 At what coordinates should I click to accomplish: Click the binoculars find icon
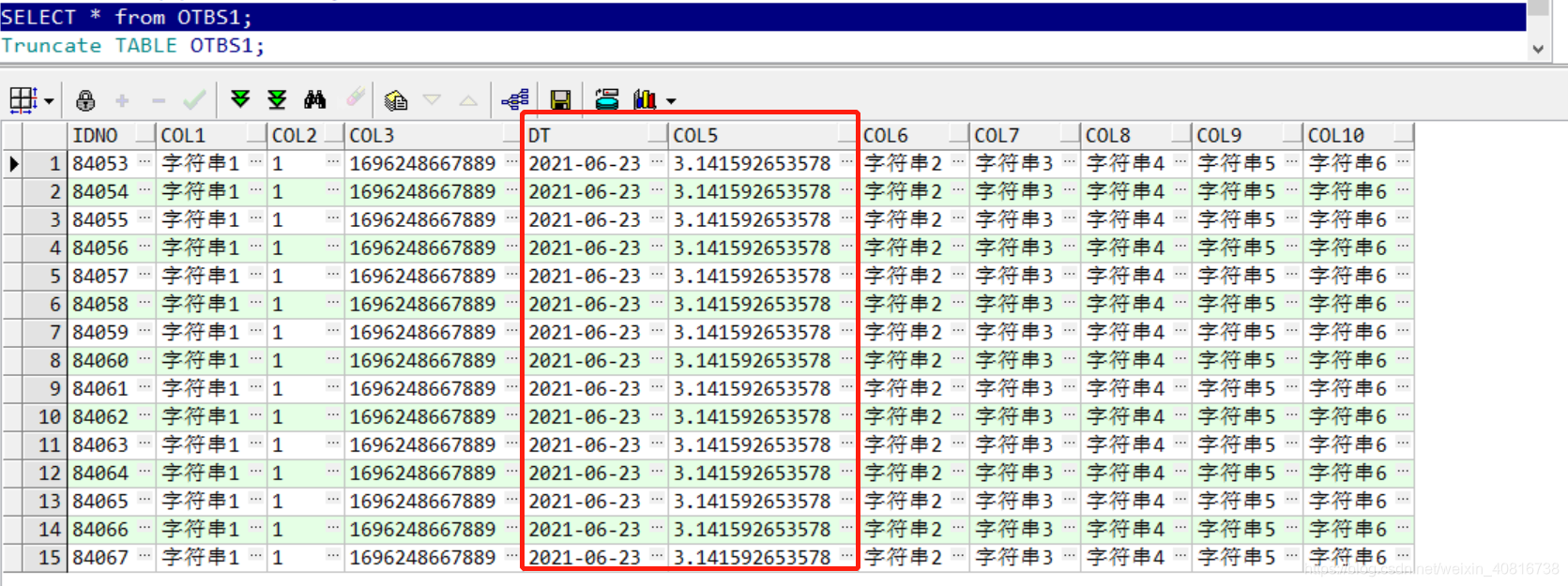(315, 99)
